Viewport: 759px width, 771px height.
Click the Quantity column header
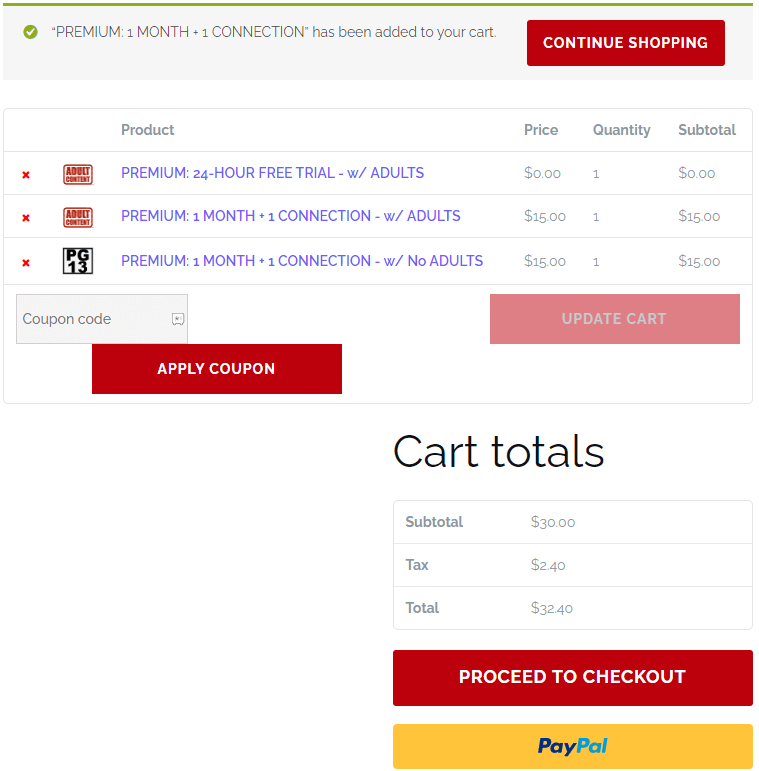[621, 130]
